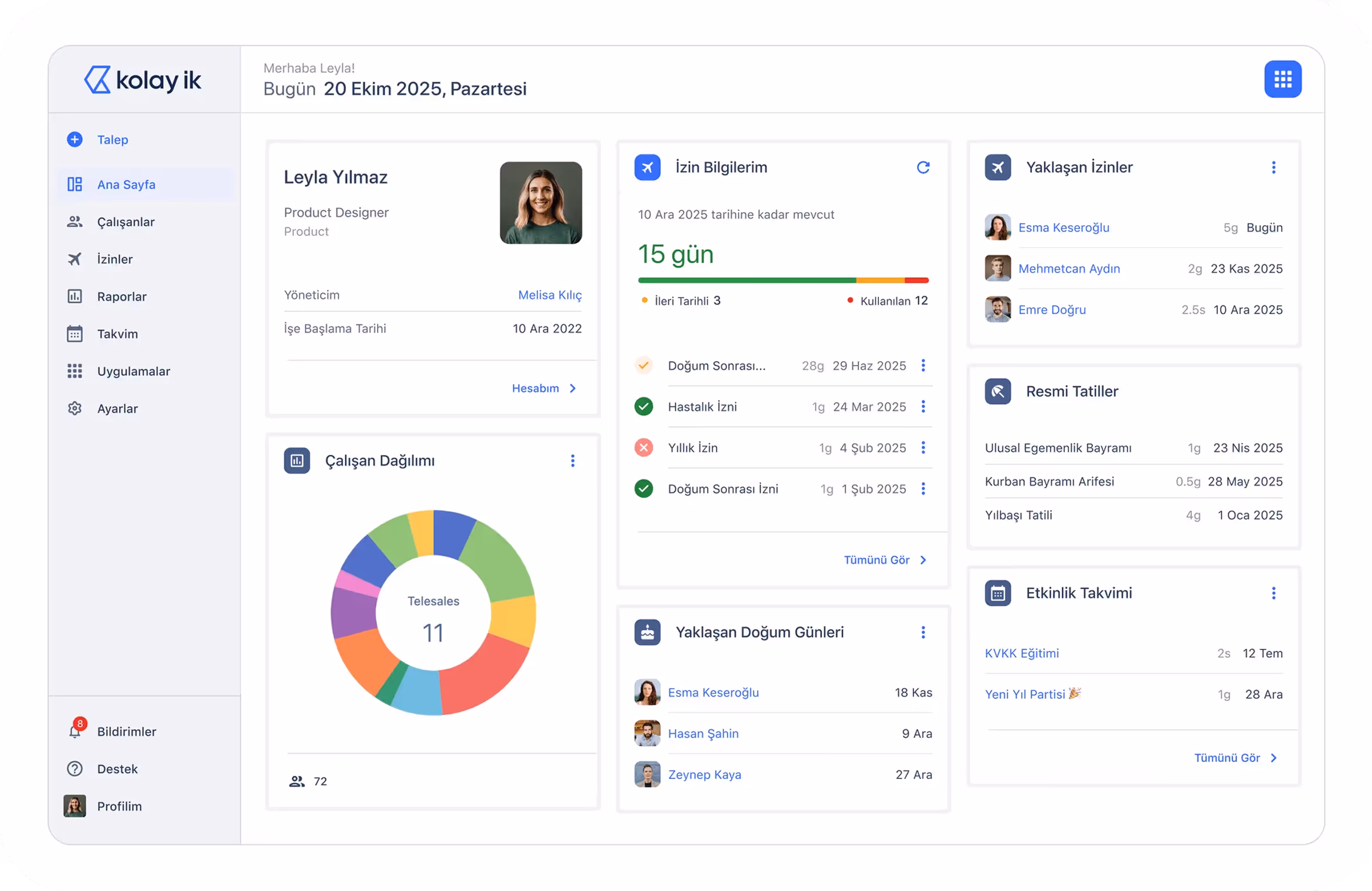This screenshot has width=1372, height=891.
Task: Open the Çalışan Dağılımı three-dot menu
Action: [572, 461]
